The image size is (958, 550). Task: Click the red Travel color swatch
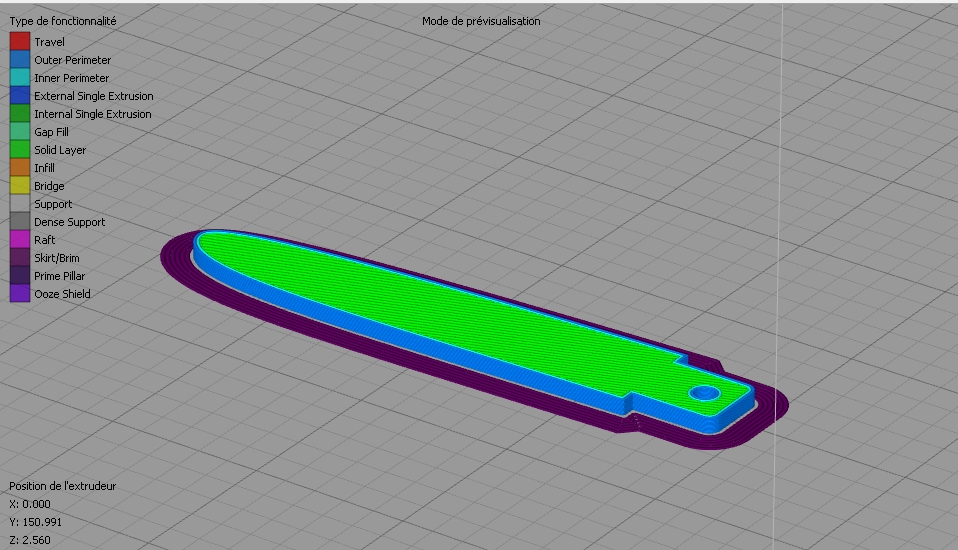(x=20, y=42)
